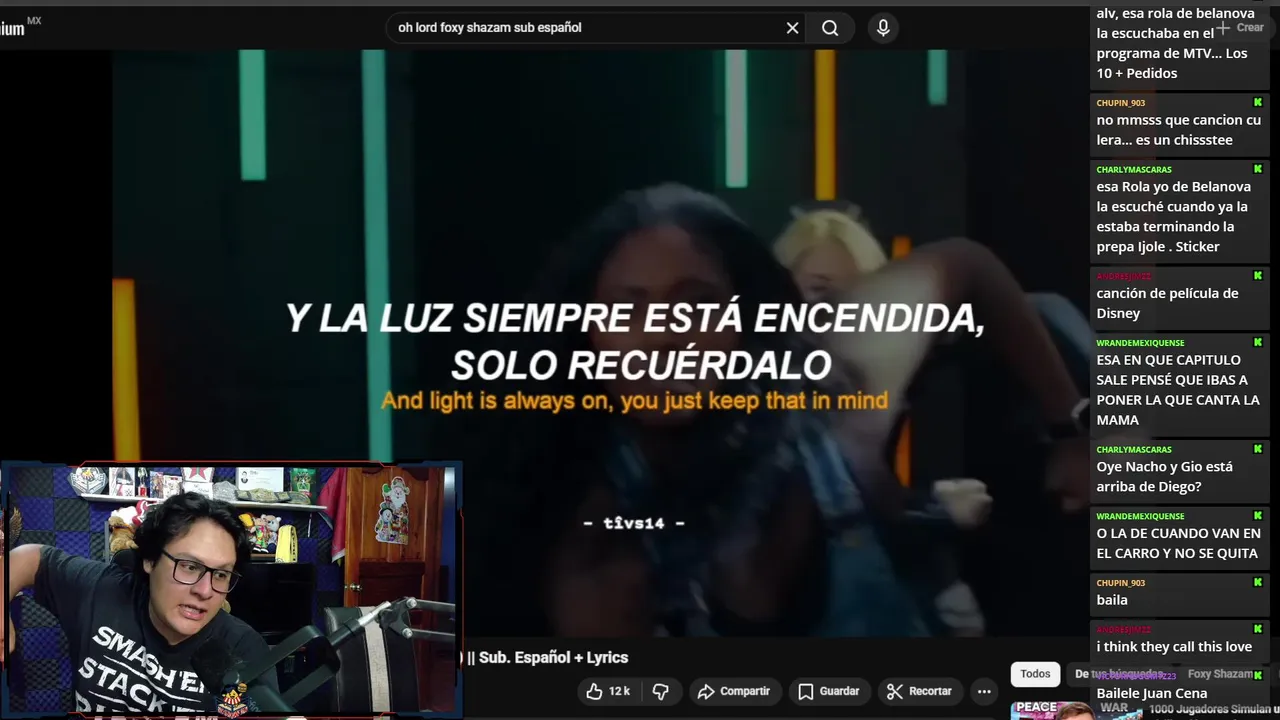
Task: Click CHUPIN_903 username above 'no mmsss' message
Action: [1120, 103]
